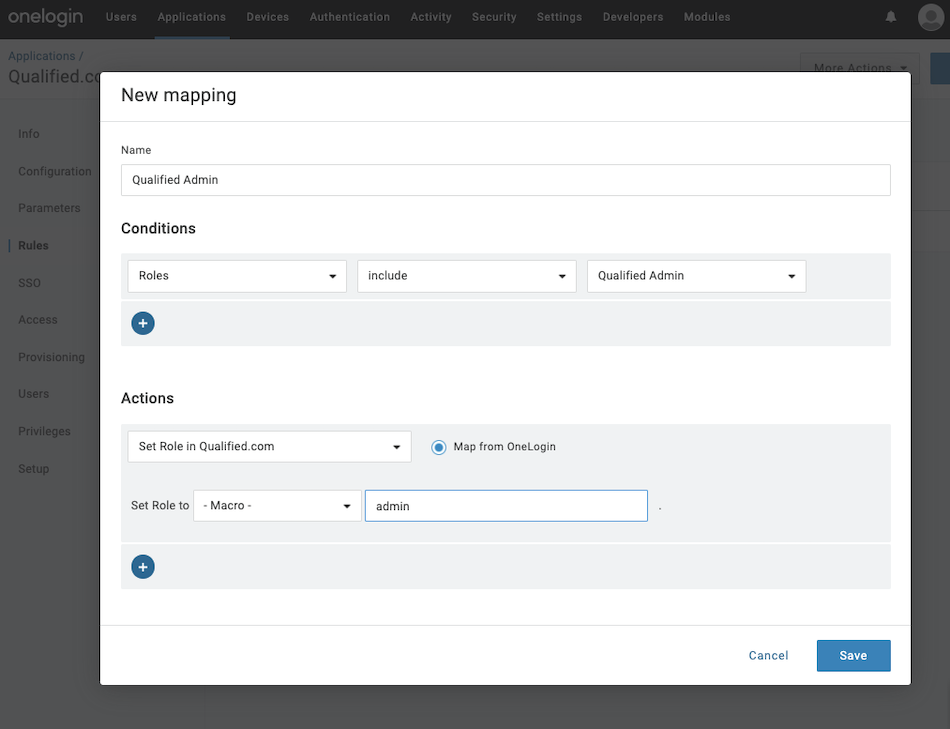Select the Map from OneLogin radio button
950x729 pixels.
(x=439, y=447)
